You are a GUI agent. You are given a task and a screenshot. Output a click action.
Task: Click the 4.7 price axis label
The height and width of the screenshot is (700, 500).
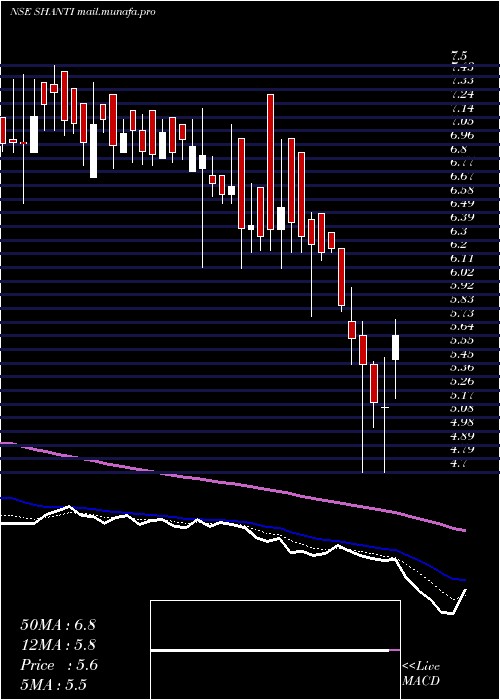(x=459, y=463)
